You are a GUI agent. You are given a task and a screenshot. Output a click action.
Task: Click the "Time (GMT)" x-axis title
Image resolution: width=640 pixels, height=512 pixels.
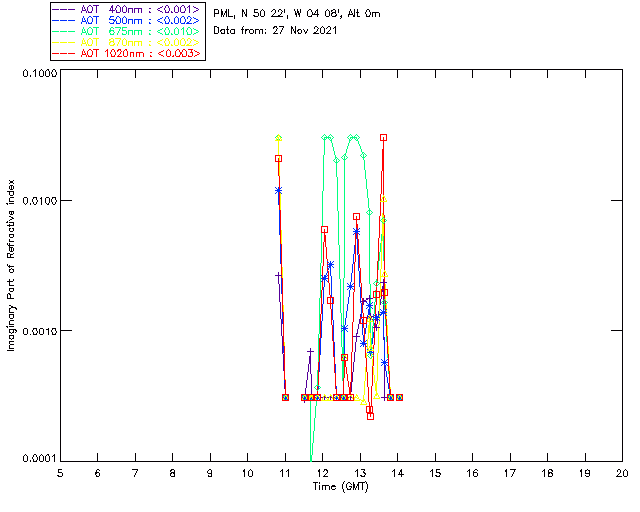tap(339, 486)
